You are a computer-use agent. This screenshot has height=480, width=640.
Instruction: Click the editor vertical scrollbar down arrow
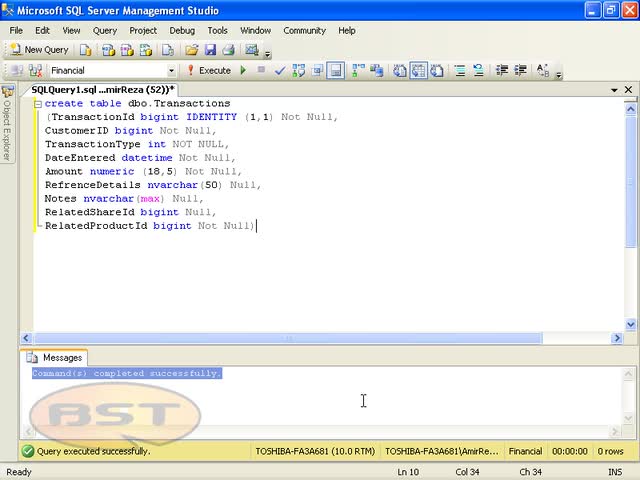click(631, 324)
